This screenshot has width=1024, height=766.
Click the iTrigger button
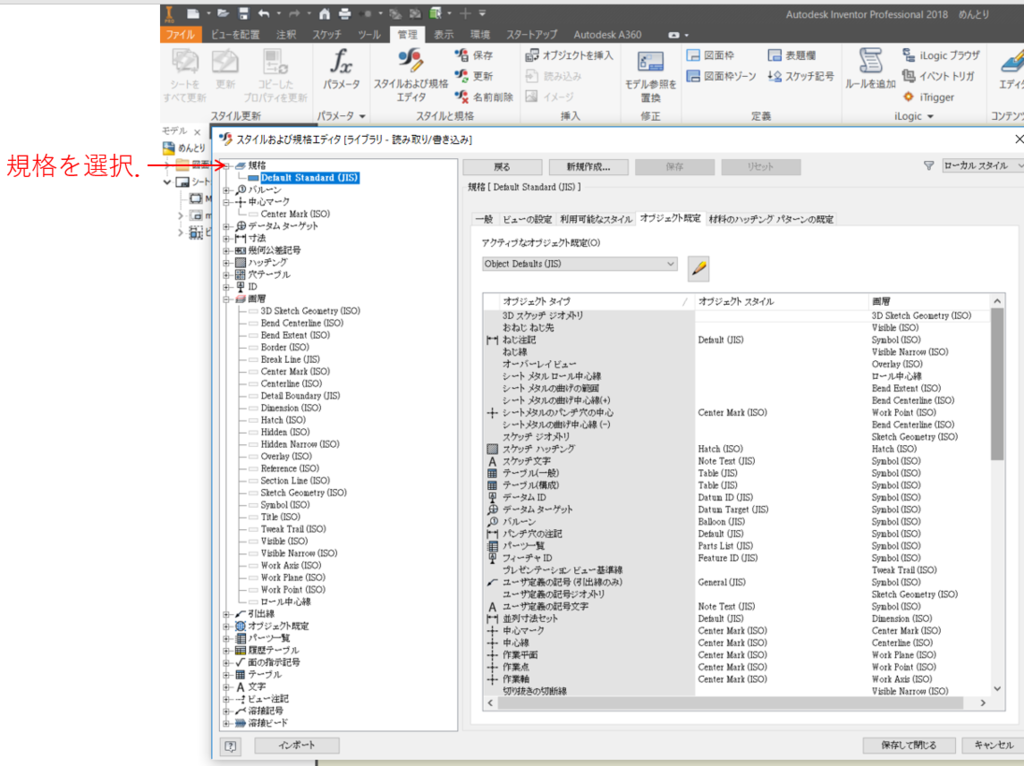coord(929,97)
